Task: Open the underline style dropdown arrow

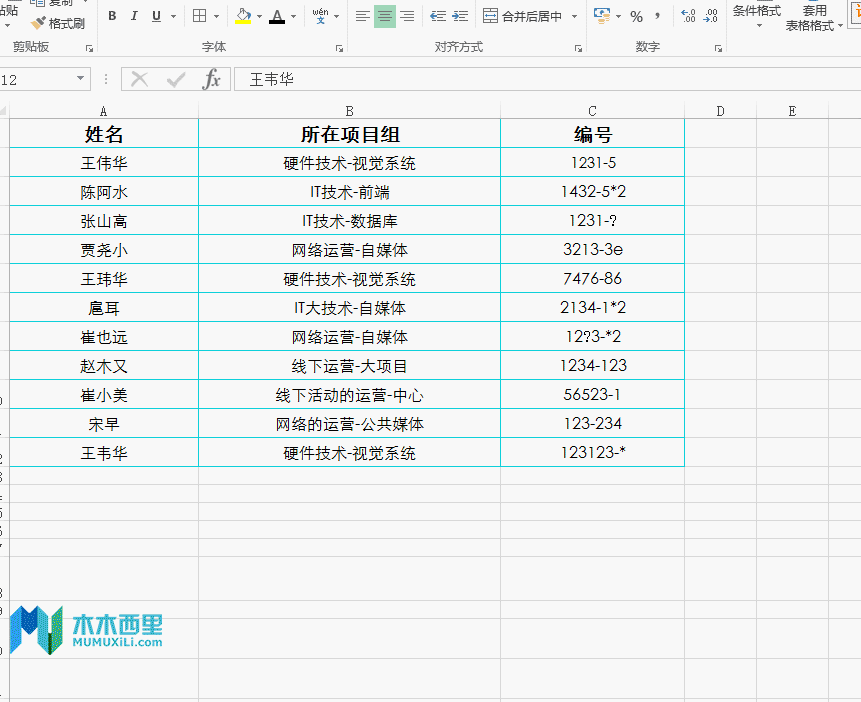Action: tap(174, 16)
